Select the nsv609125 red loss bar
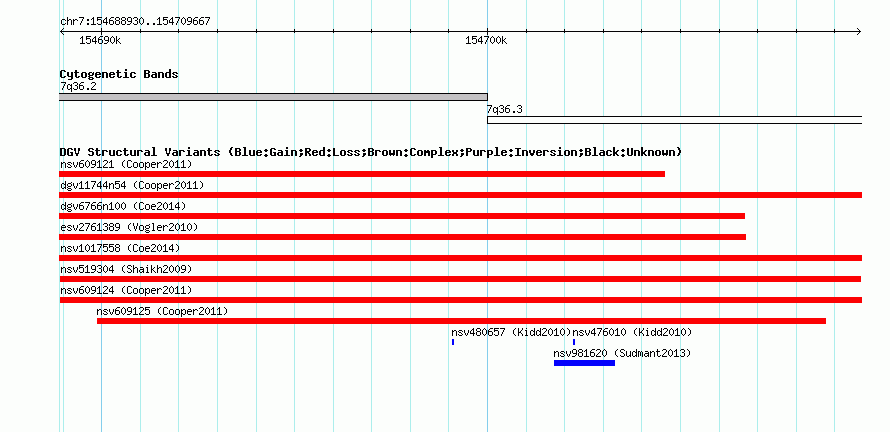Image resolution: width=890 pixels, height=432 pixels. pyautogui.click(x=461, y=321)
